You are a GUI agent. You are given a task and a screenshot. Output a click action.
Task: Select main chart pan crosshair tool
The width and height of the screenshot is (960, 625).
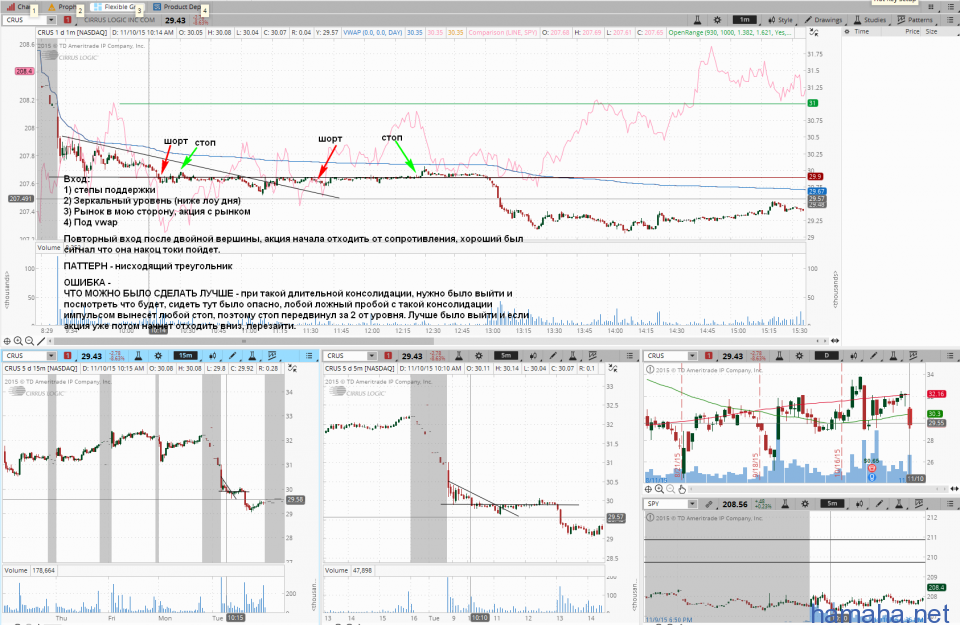click(x=7, y=341)
